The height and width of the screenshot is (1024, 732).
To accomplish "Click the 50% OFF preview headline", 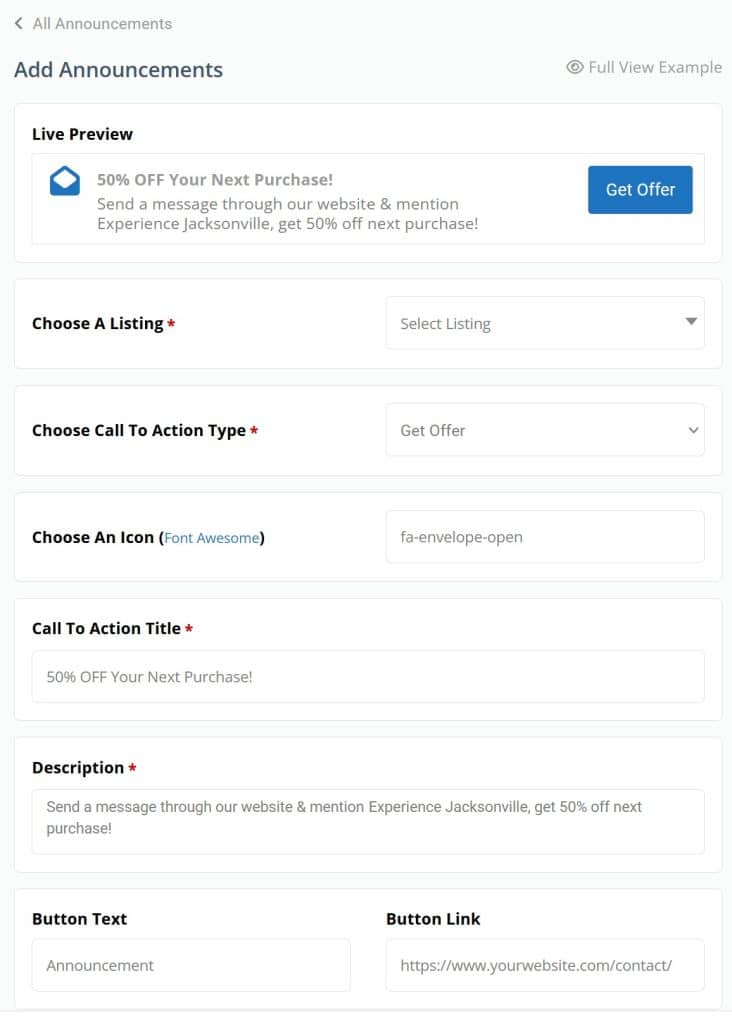I will tap(215, 180).
